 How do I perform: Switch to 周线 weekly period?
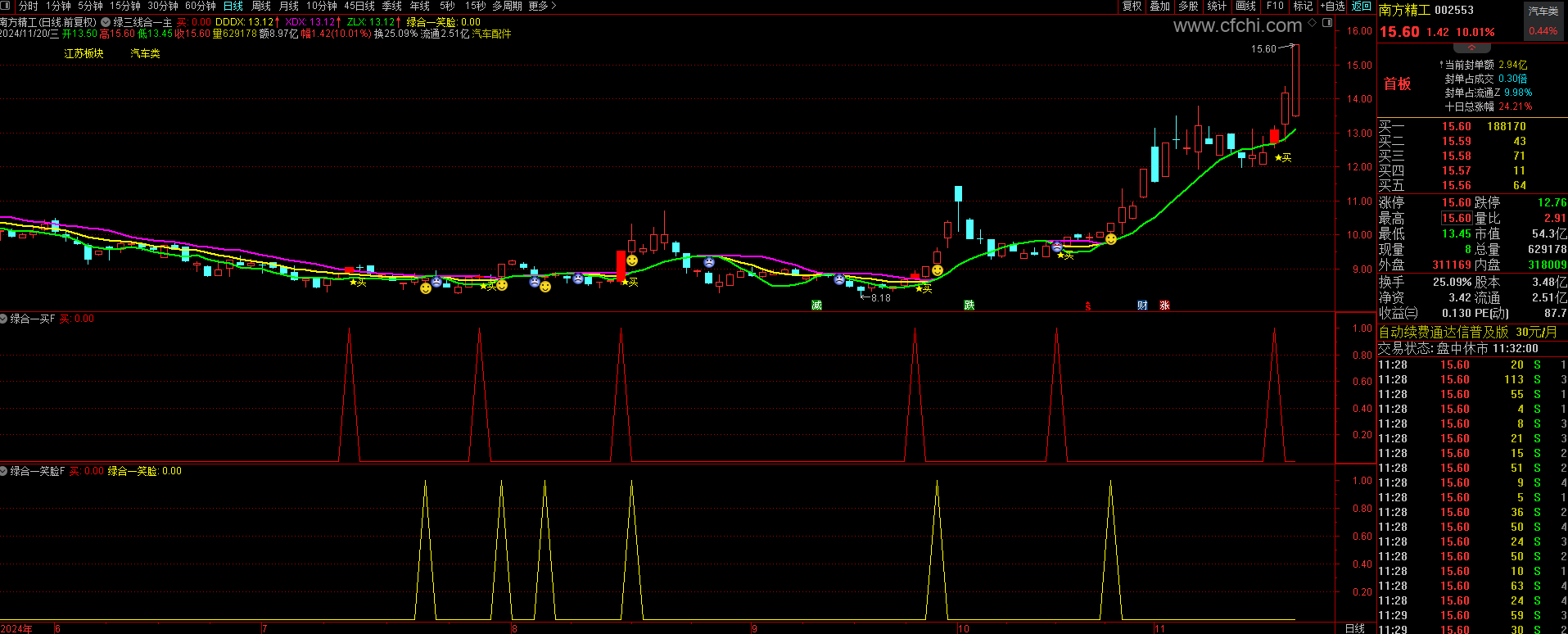[261, 6]
